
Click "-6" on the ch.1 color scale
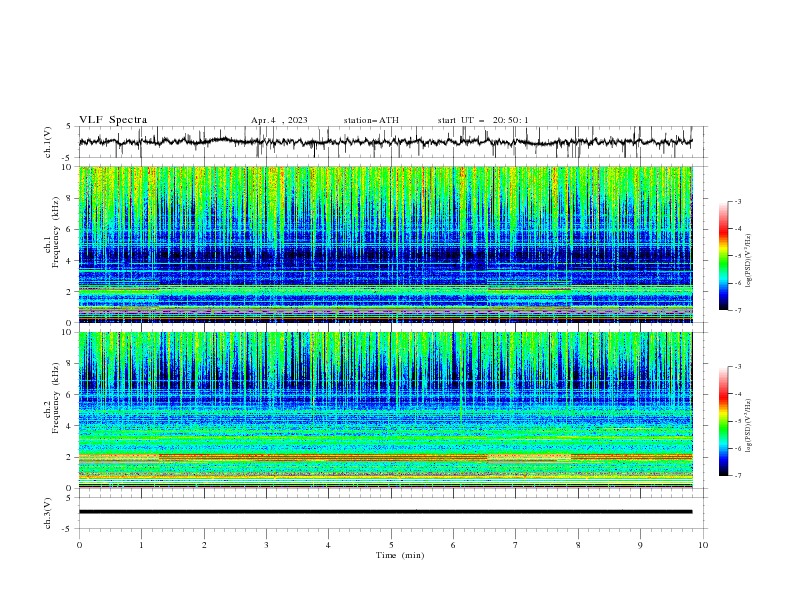[738, 283]
